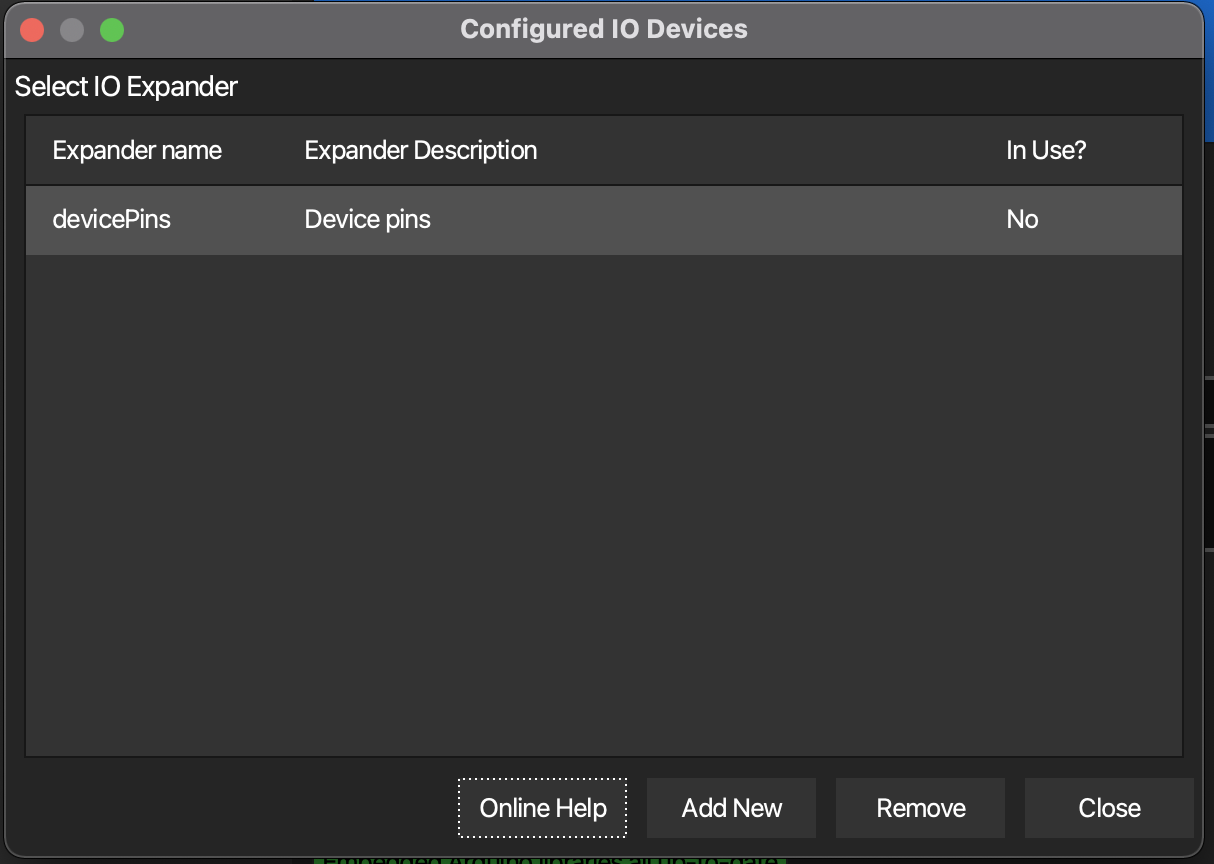The height and width of the screenshot is (864, 1214).
Task: Click the dotted-focus Online Help control
Action: click(x=541, y=807)
